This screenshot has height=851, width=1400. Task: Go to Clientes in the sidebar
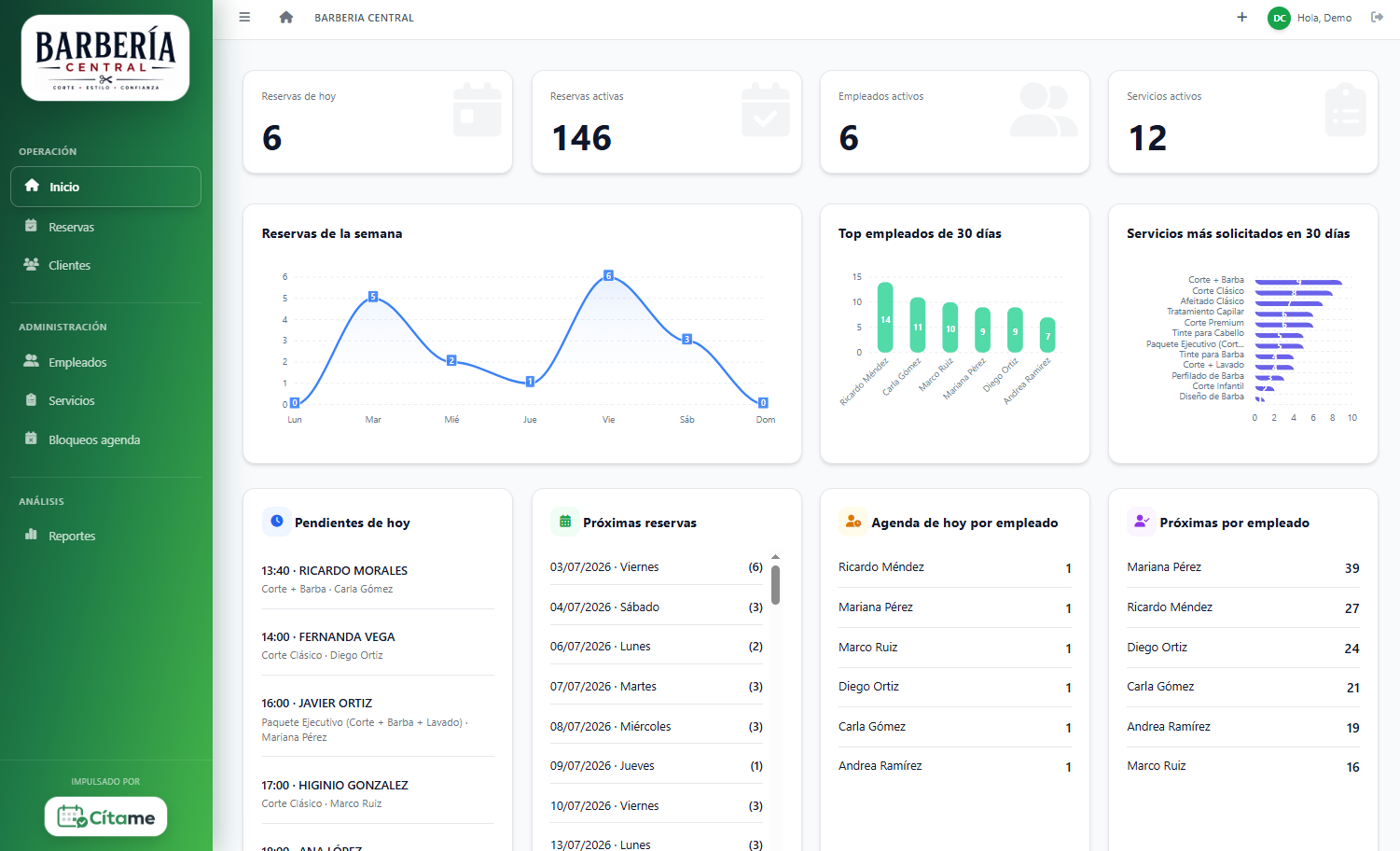tap(105, 265)
